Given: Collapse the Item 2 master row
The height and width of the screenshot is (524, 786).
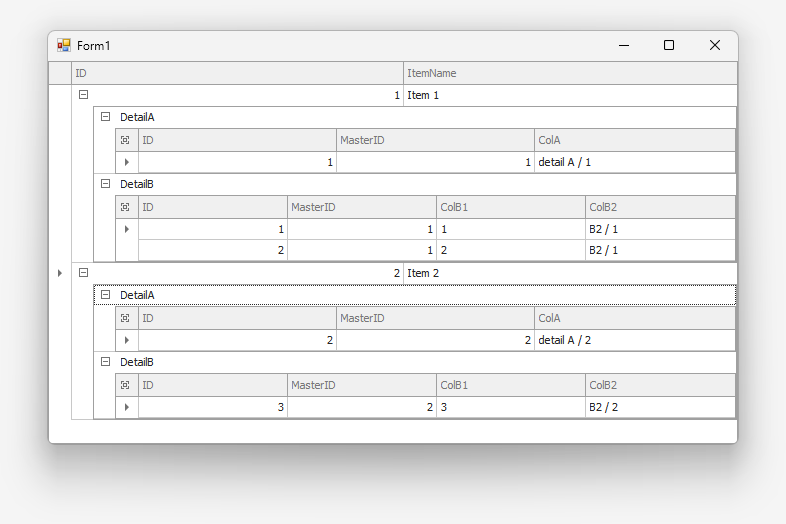Looking at the screenshot, I should coord(84,273).
